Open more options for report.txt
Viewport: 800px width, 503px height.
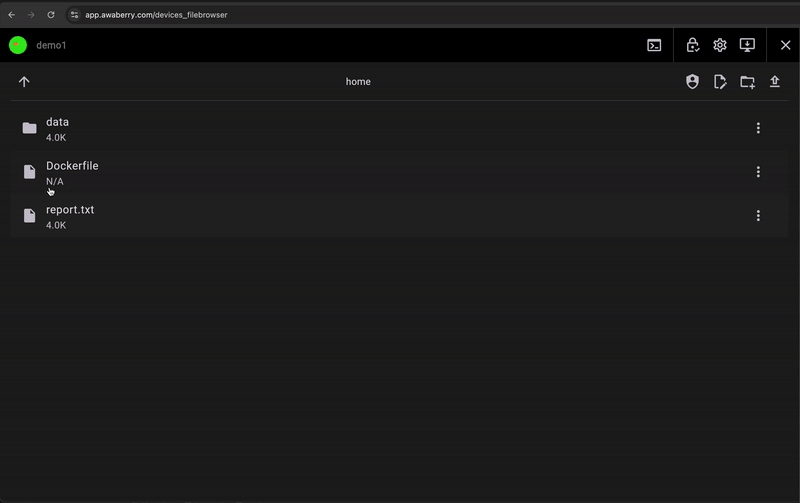point(758,216)
